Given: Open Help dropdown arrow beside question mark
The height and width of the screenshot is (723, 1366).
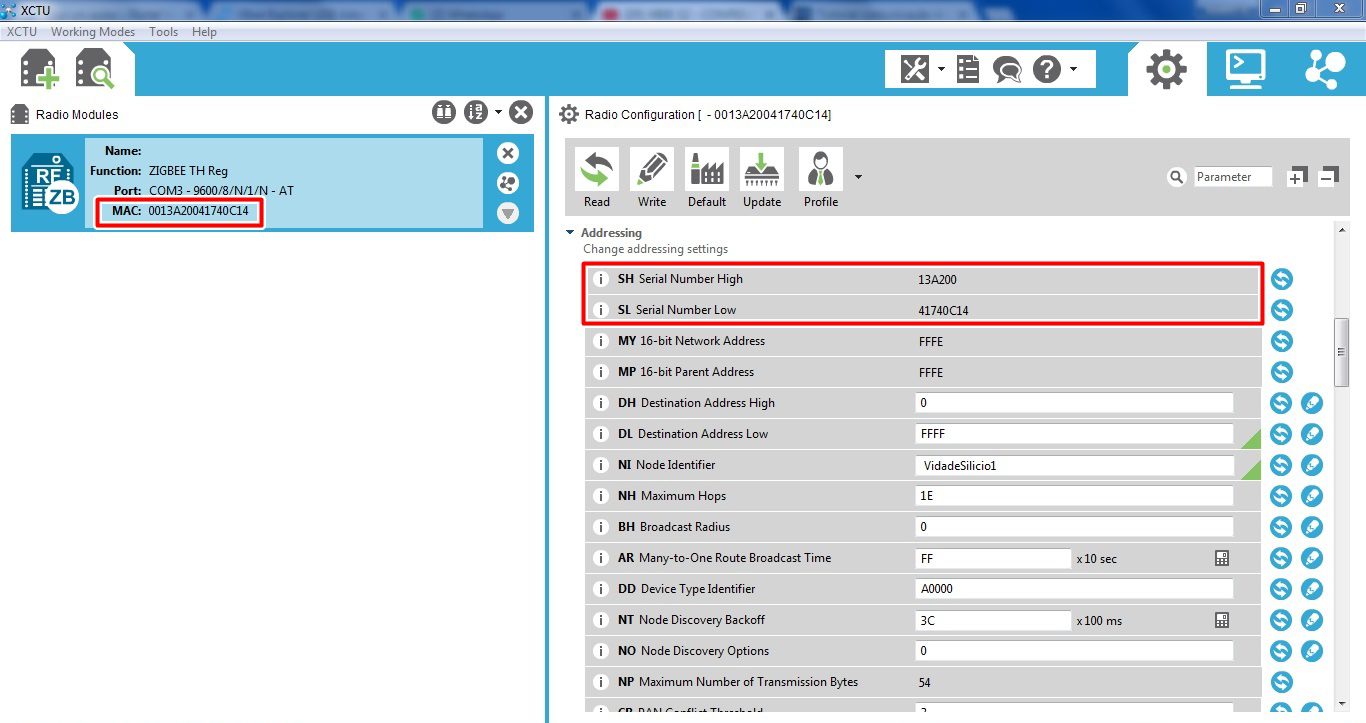Looking at the screenshot, I should (1073, 69).
